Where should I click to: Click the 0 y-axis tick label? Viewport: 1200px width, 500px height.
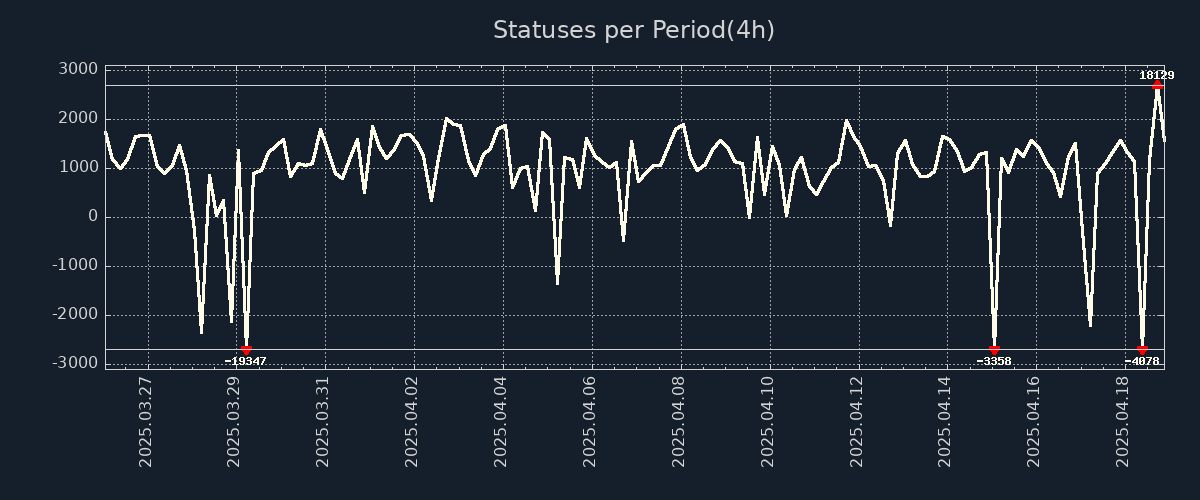pos(92,216)
